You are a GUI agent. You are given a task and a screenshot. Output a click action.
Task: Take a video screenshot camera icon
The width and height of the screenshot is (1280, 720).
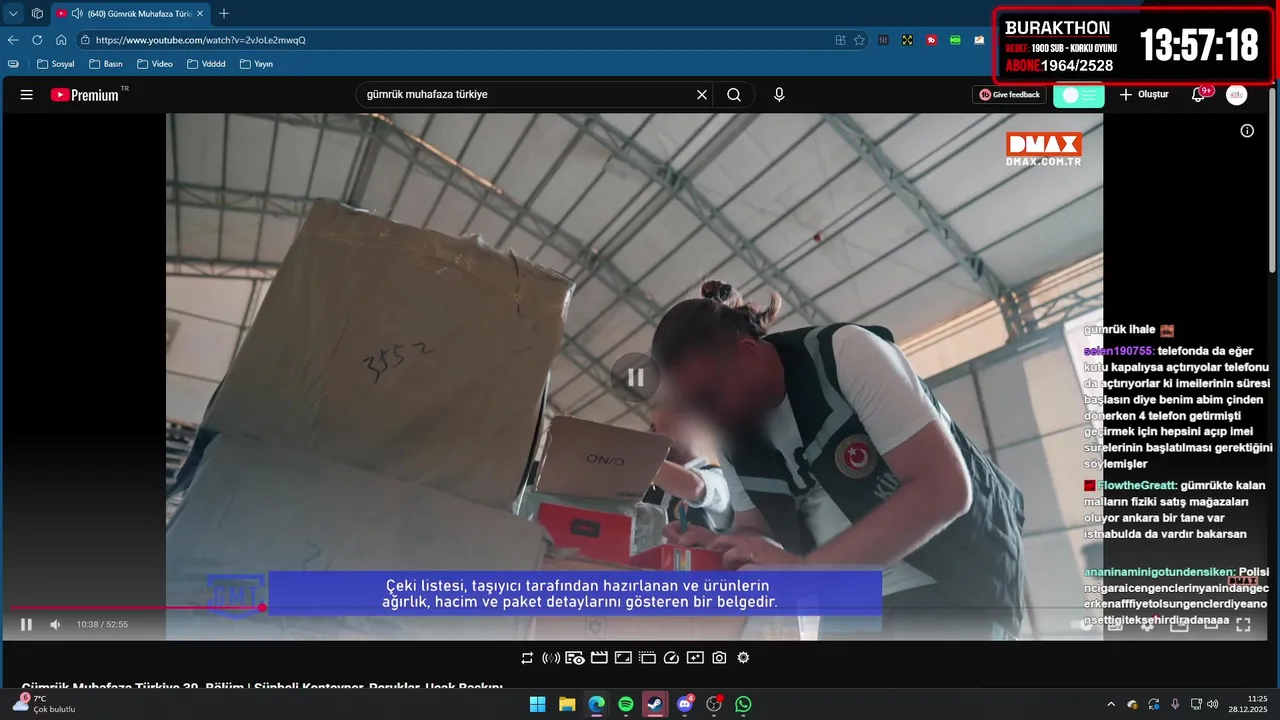coord(719,658)
